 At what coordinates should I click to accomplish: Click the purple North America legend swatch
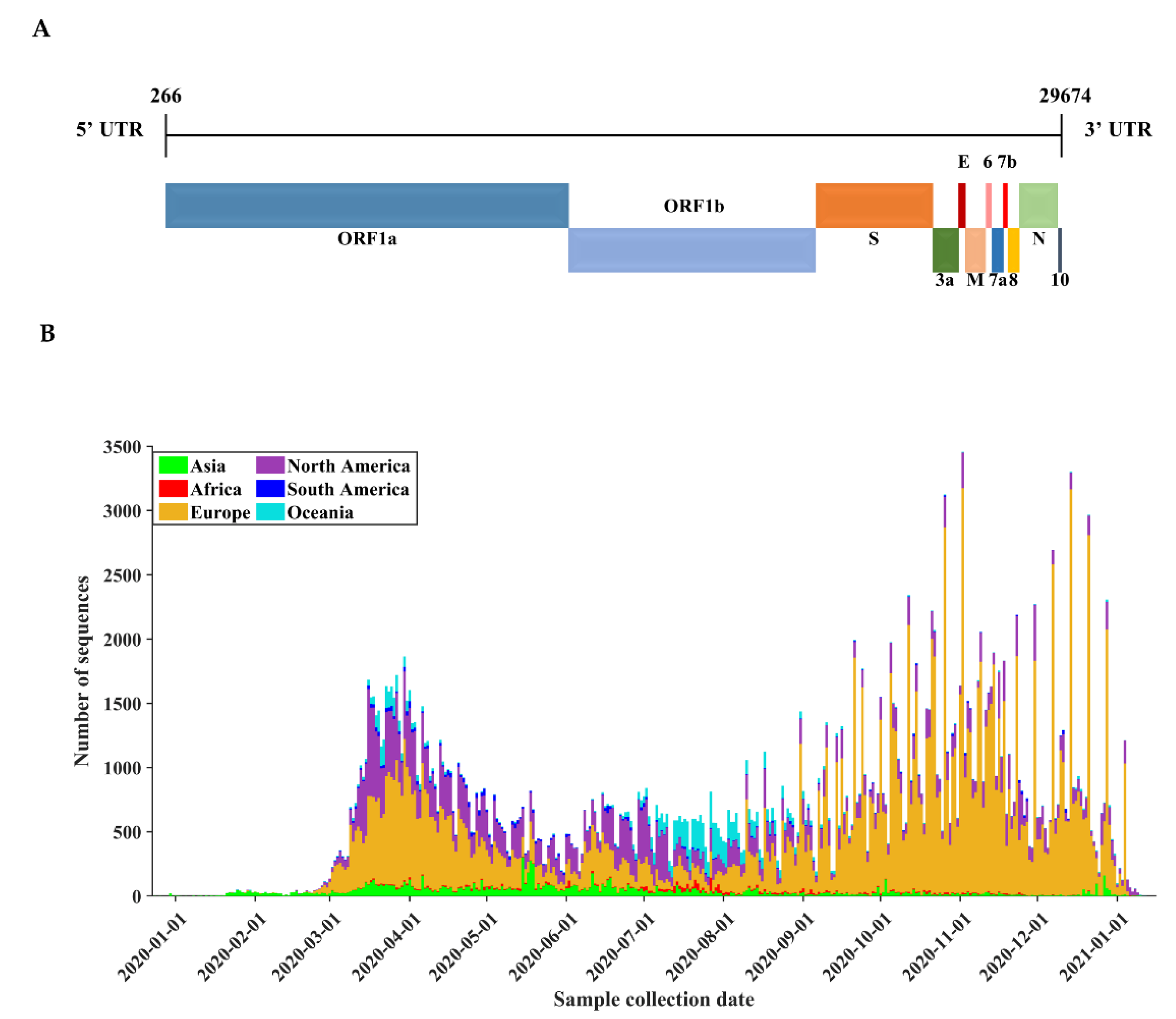click(x=270, y=465)
